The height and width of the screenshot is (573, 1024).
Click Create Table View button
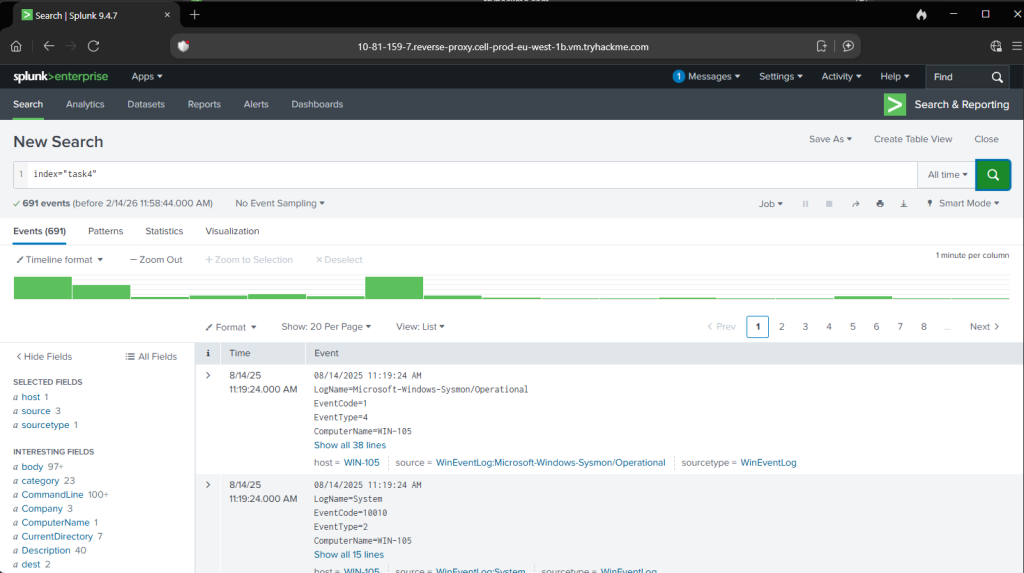(x=912, y=139)
